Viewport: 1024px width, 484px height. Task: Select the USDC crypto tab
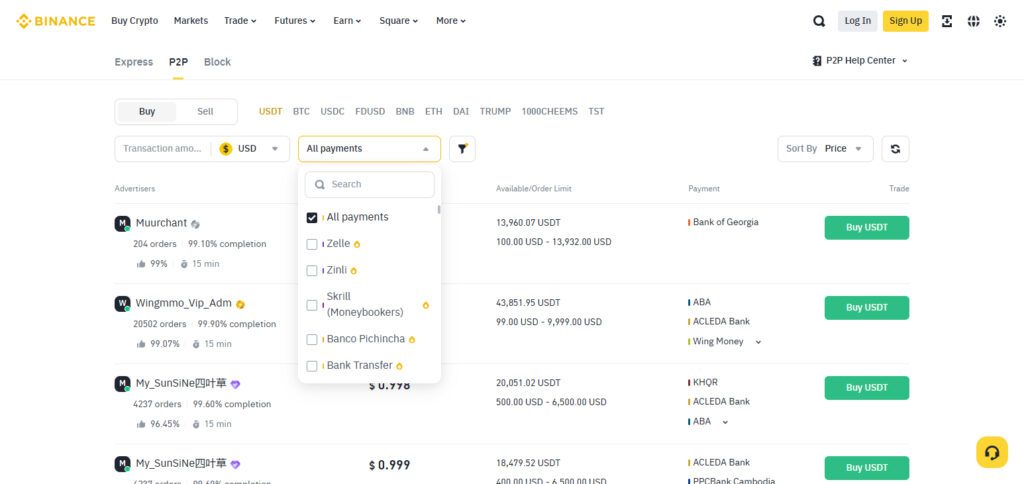pyautogui.click(x=332, y=112)
